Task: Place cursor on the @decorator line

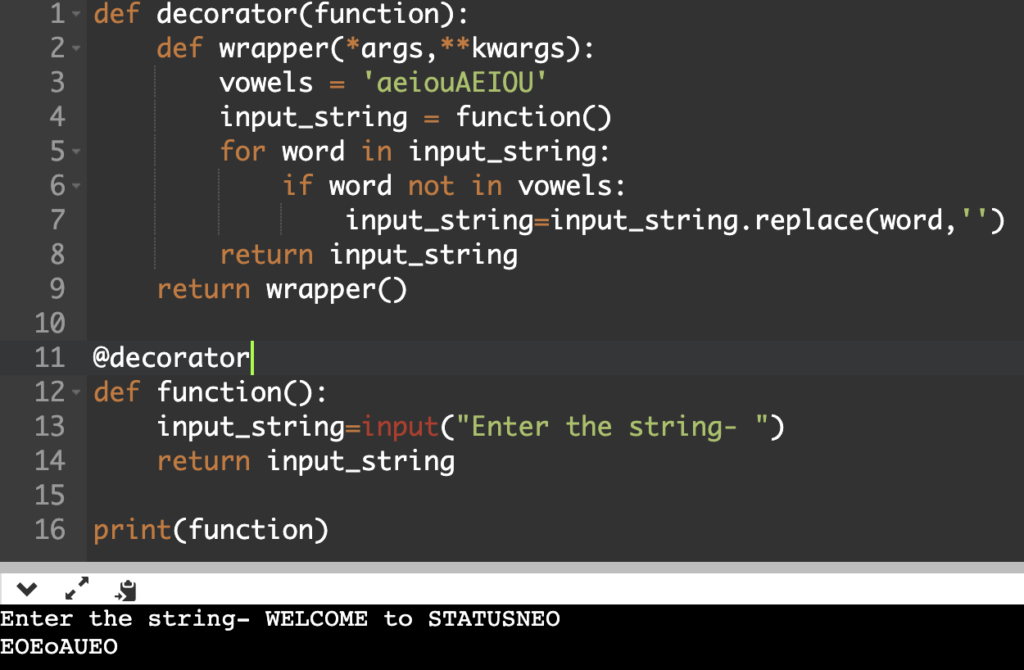Action: pyautogui.click(x=170, y=357)
